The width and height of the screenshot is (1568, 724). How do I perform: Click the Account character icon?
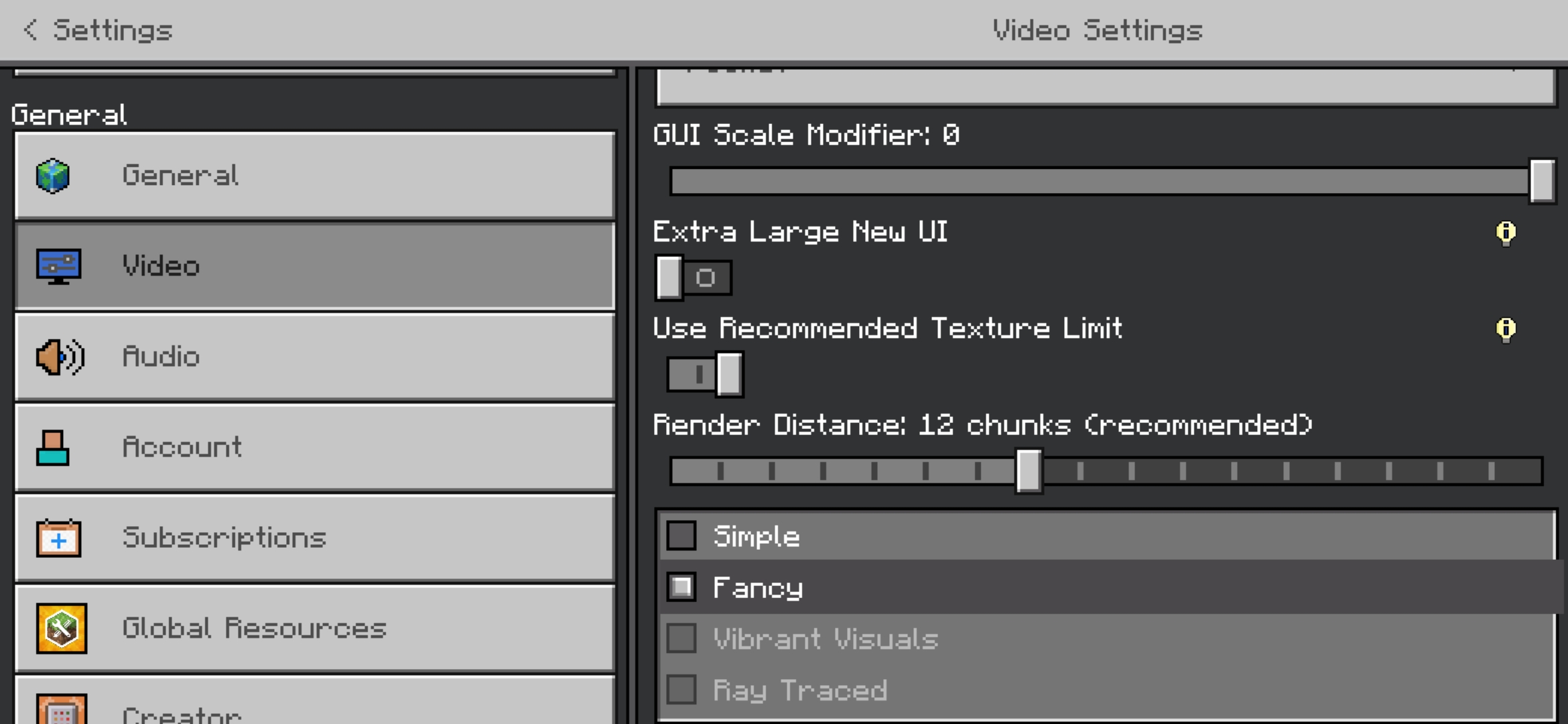pos(53,448)
